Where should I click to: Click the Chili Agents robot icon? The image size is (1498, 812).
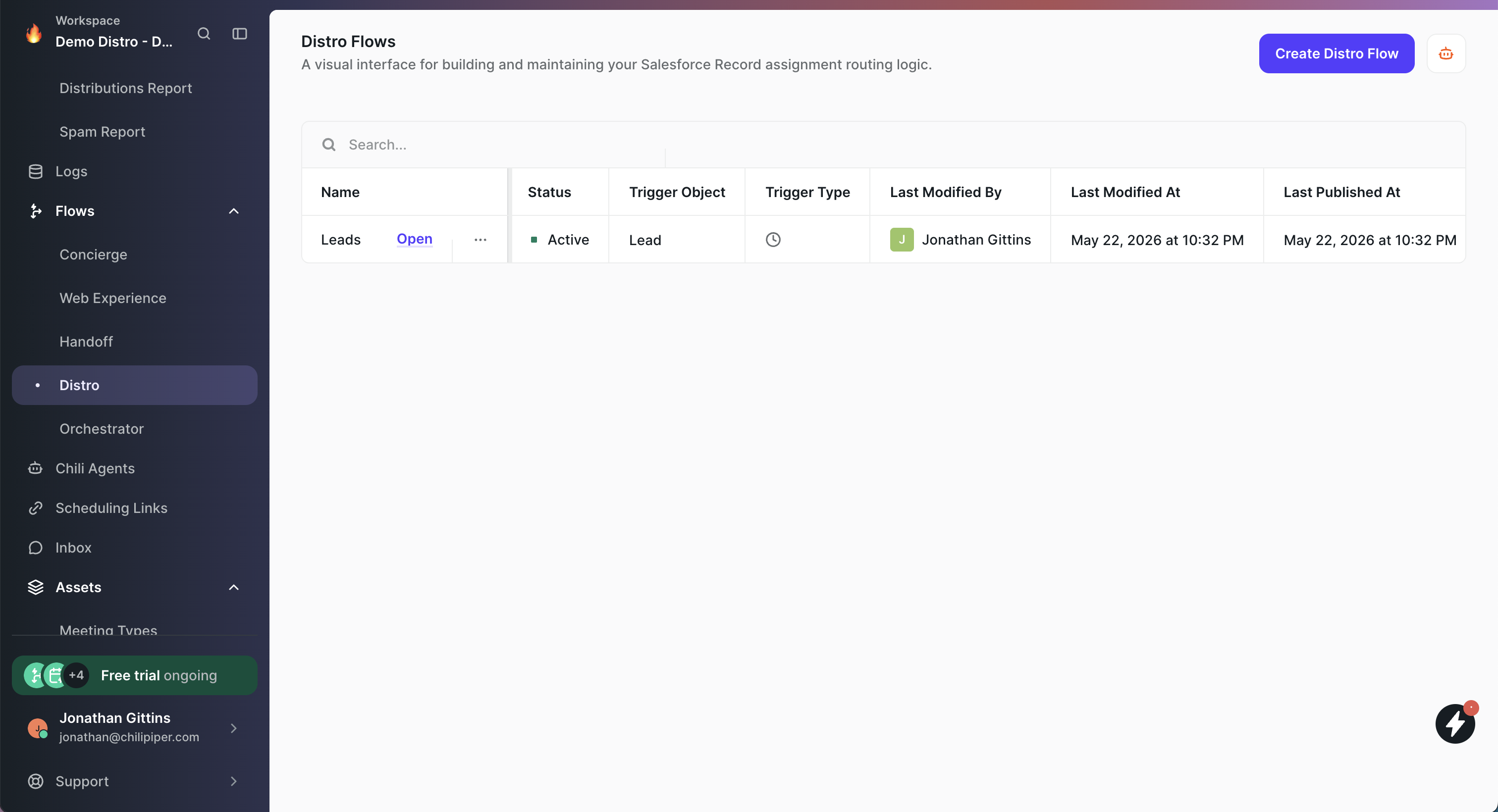(x=36, y=468)
